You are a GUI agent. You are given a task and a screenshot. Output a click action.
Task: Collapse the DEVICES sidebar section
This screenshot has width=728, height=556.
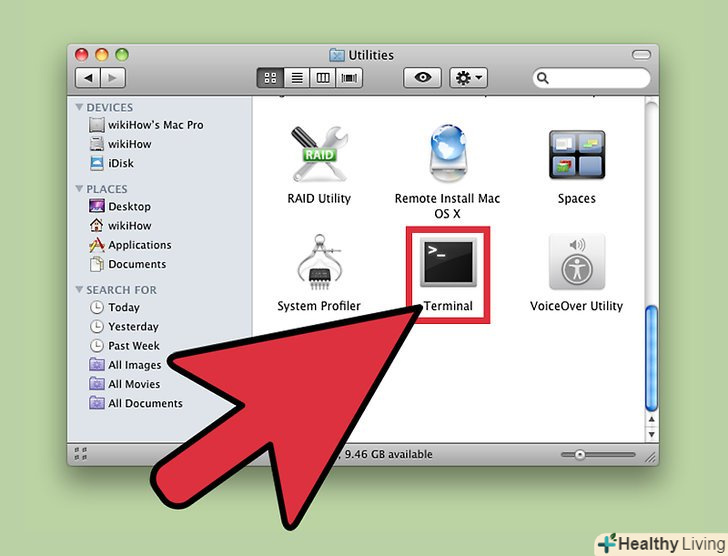coord(79,107)
